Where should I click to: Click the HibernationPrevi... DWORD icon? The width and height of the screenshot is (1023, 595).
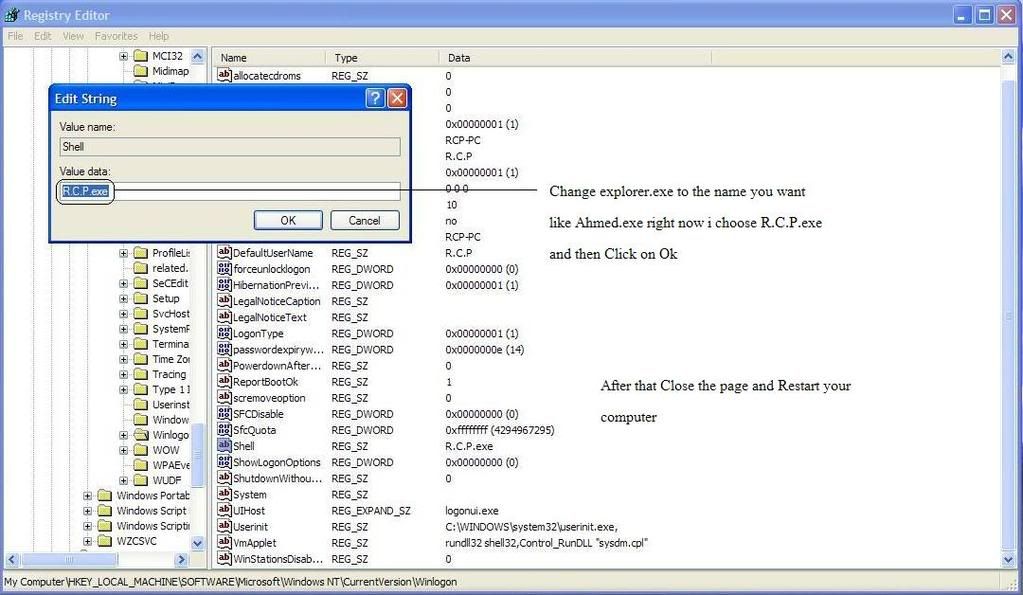pyautogui.click(x=224, y=285)
